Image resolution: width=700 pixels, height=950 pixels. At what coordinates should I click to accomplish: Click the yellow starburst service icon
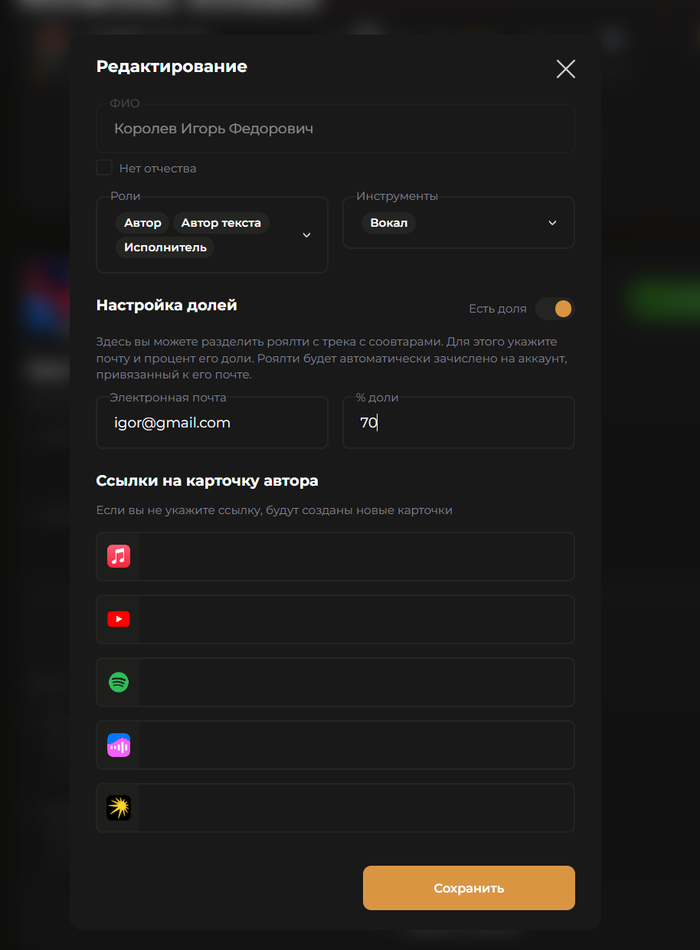pos(119,808)
